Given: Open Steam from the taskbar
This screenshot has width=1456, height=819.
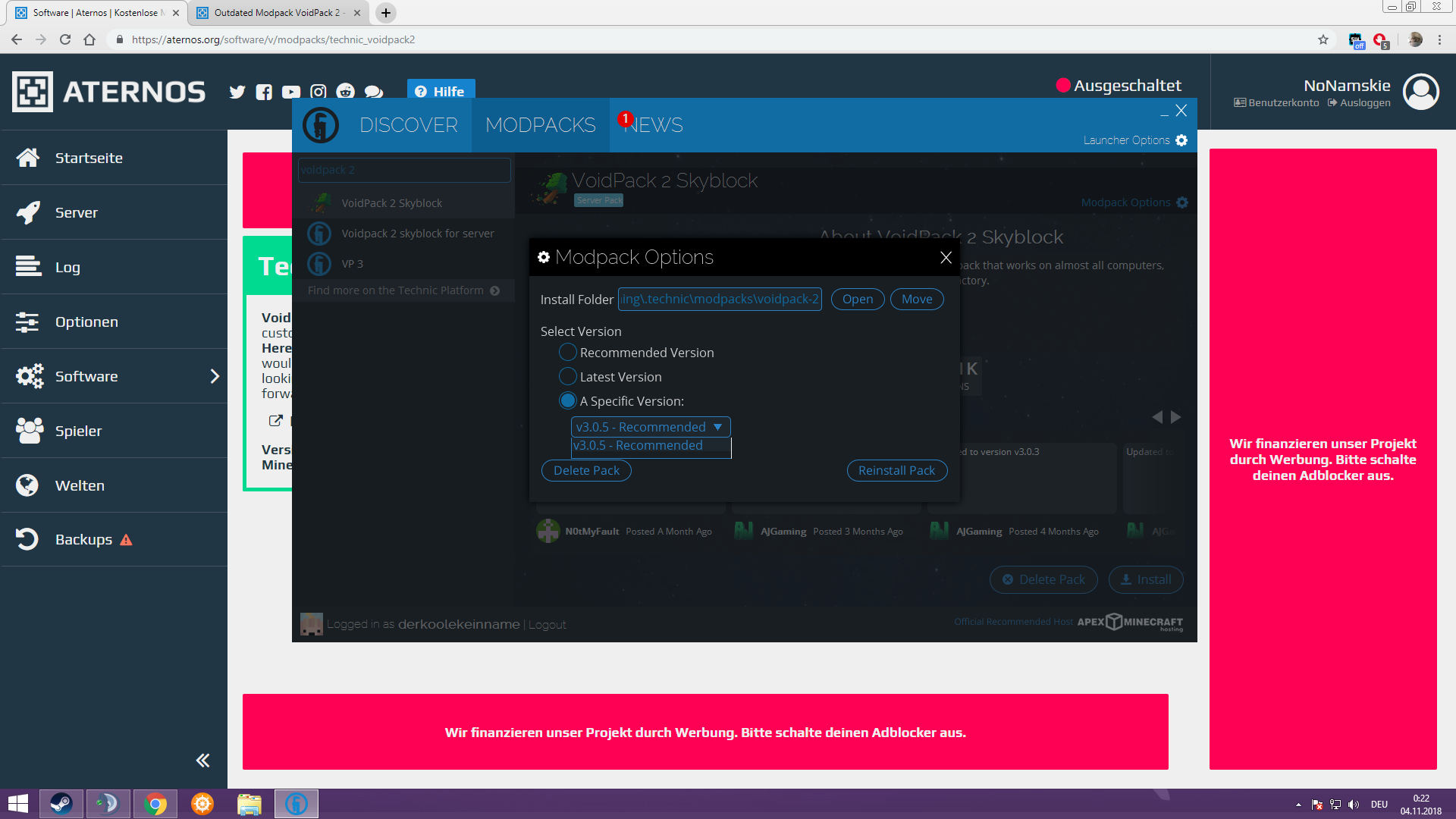Looking at the screenshot, I should 61,804.
